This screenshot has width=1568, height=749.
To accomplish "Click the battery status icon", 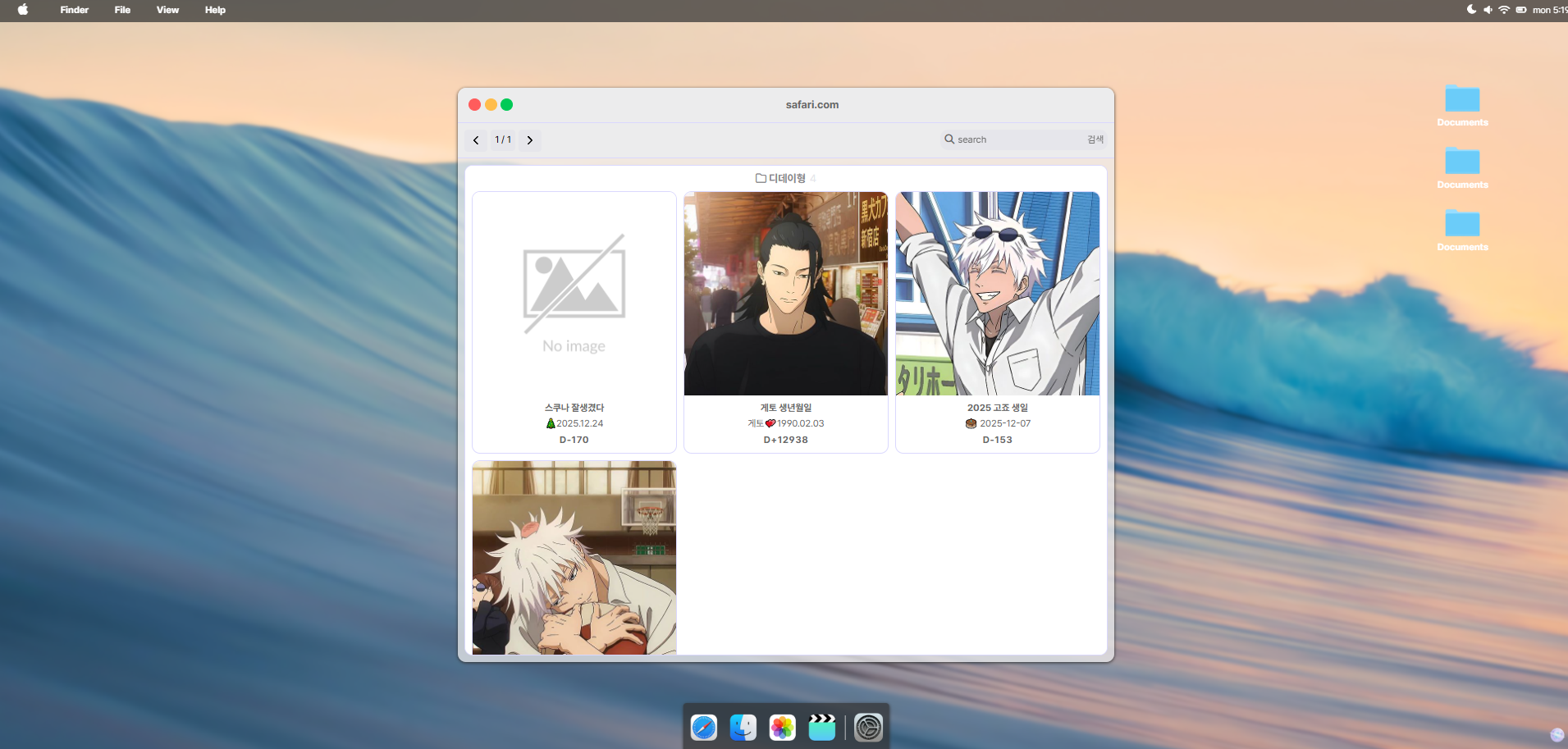I will [x=1521, y=10].
